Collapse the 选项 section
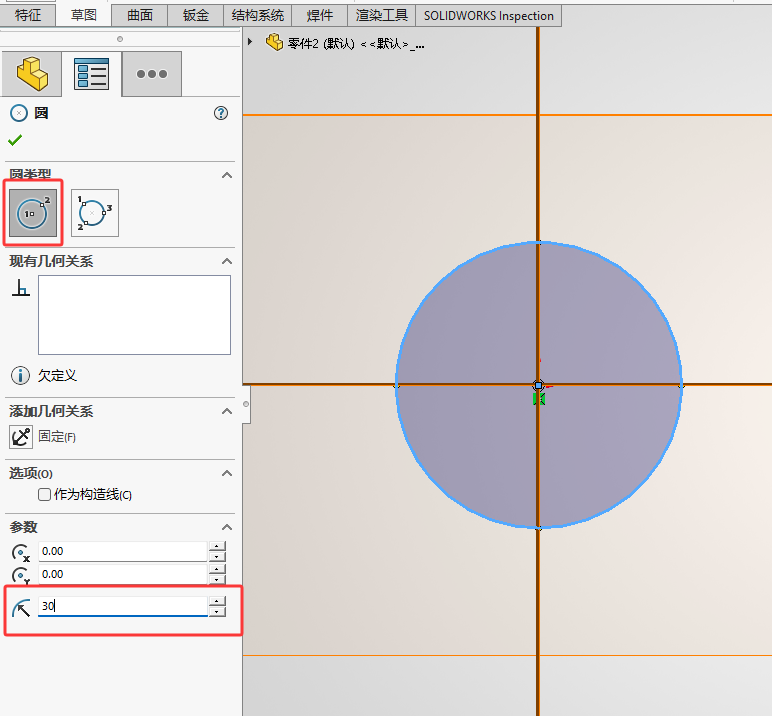The image size is (772, 716). tap(227, 473)
